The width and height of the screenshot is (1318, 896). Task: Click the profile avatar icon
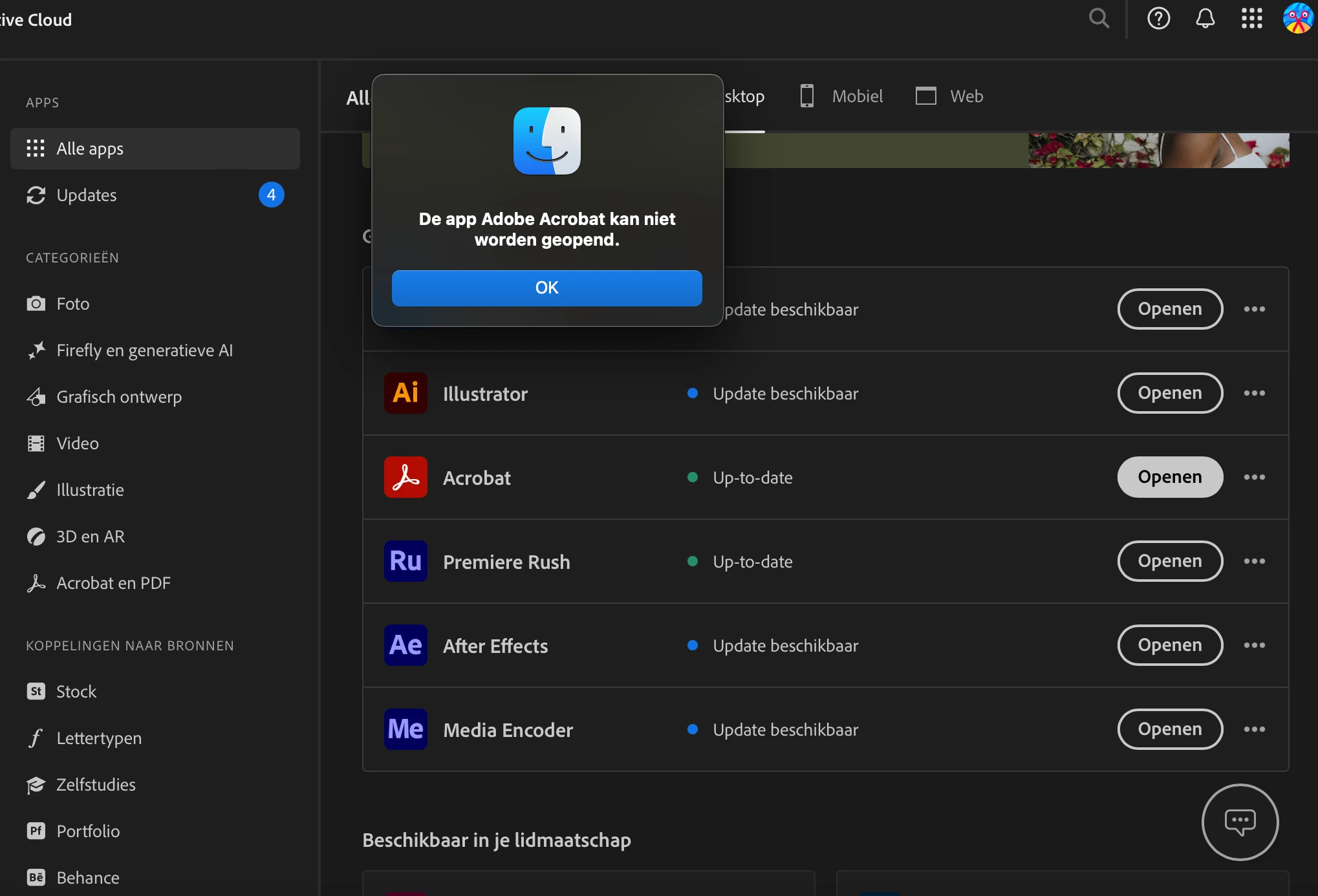click(x=1297, y=18)
